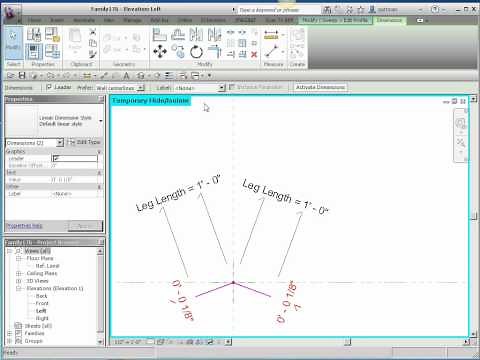Image resolution: width=480 pixels, height=360 pixels.
Task: Open the Label None dropdown
Action: (x=222, y=88)
